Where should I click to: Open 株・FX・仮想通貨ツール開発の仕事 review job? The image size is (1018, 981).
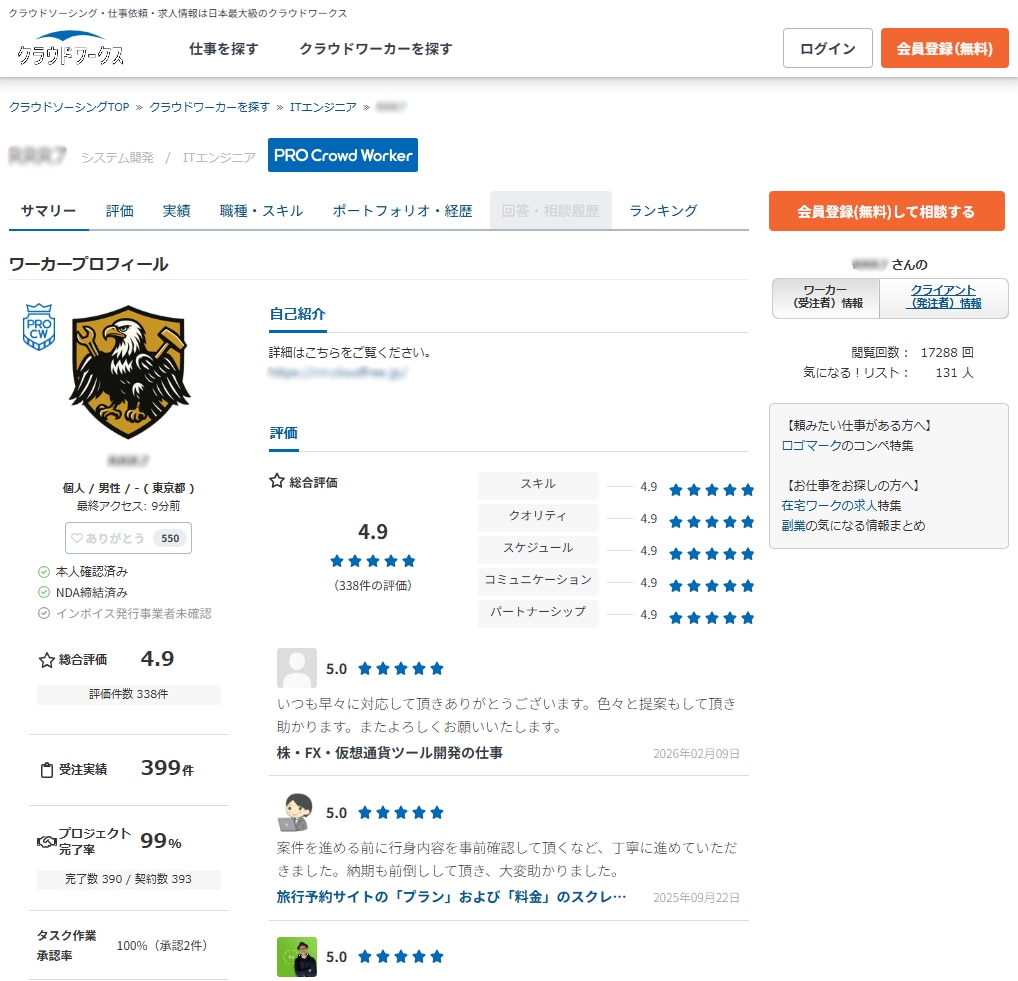point(390,753)
